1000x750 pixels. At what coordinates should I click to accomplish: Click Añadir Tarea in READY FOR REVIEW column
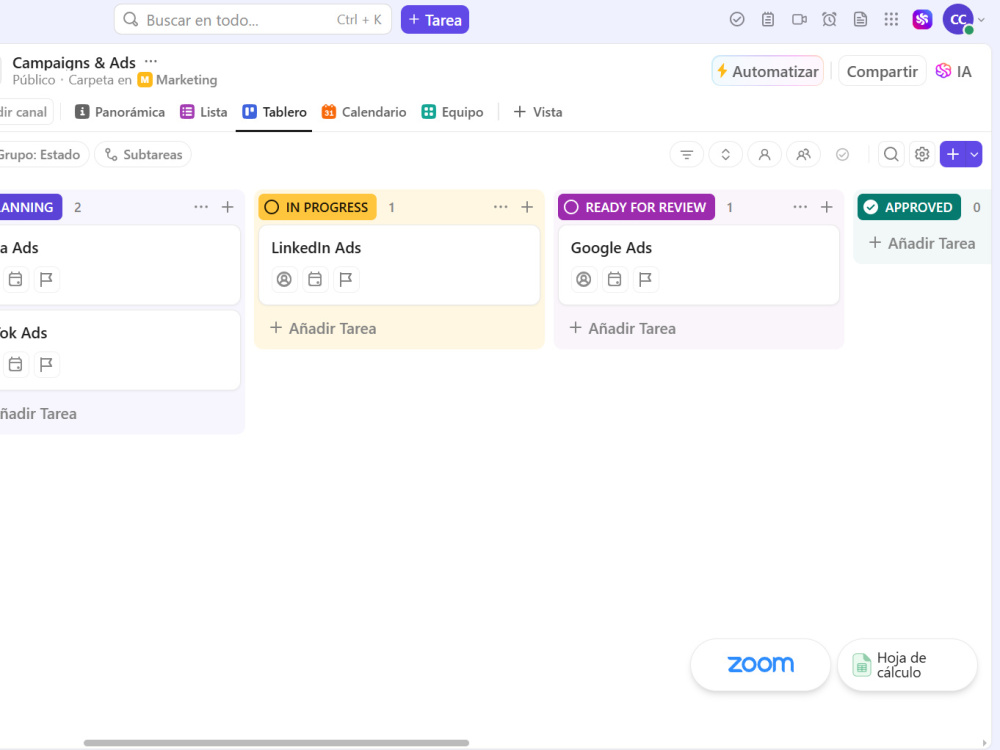[622, 328]
